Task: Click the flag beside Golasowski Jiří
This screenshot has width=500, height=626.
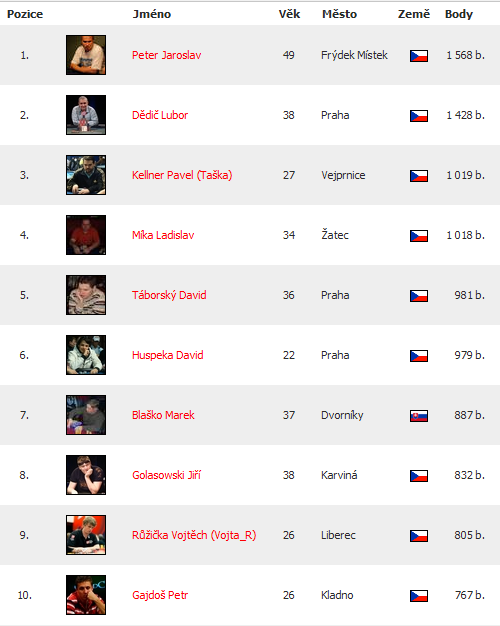Action: [x=419, y=475]
